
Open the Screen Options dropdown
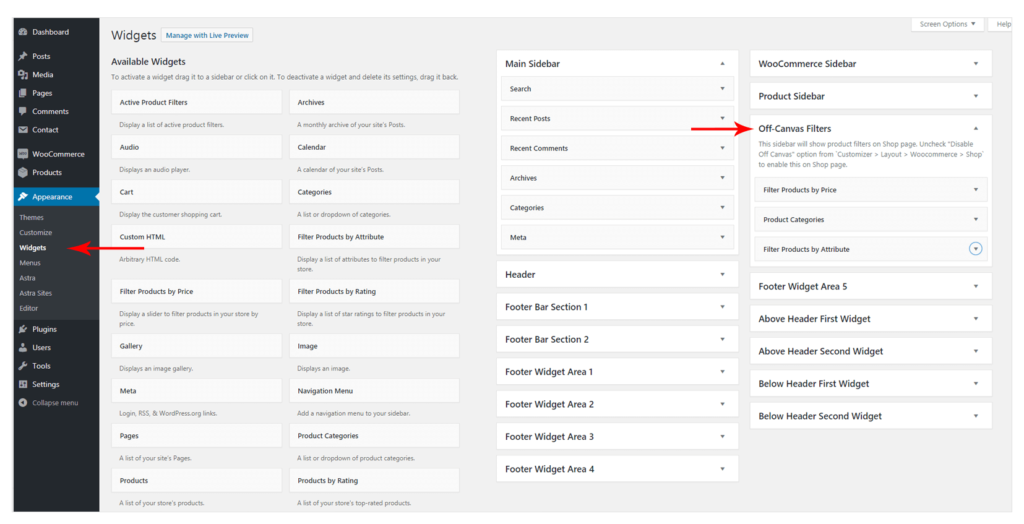(x=947, y=24)
